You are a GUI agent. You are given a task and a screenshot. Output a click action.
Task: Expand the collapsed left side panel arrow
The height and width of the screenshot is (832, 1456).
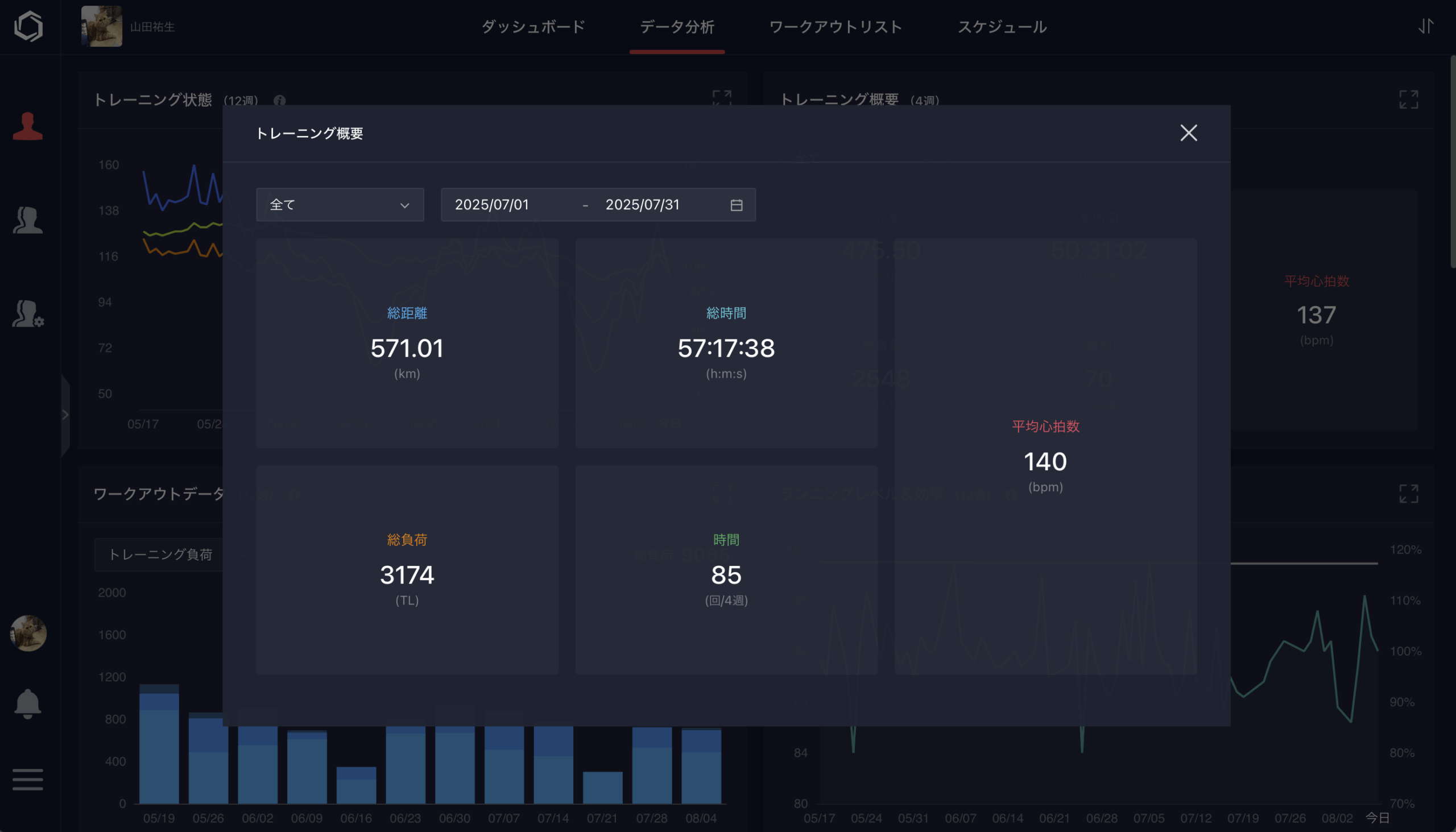pos(65,415)
